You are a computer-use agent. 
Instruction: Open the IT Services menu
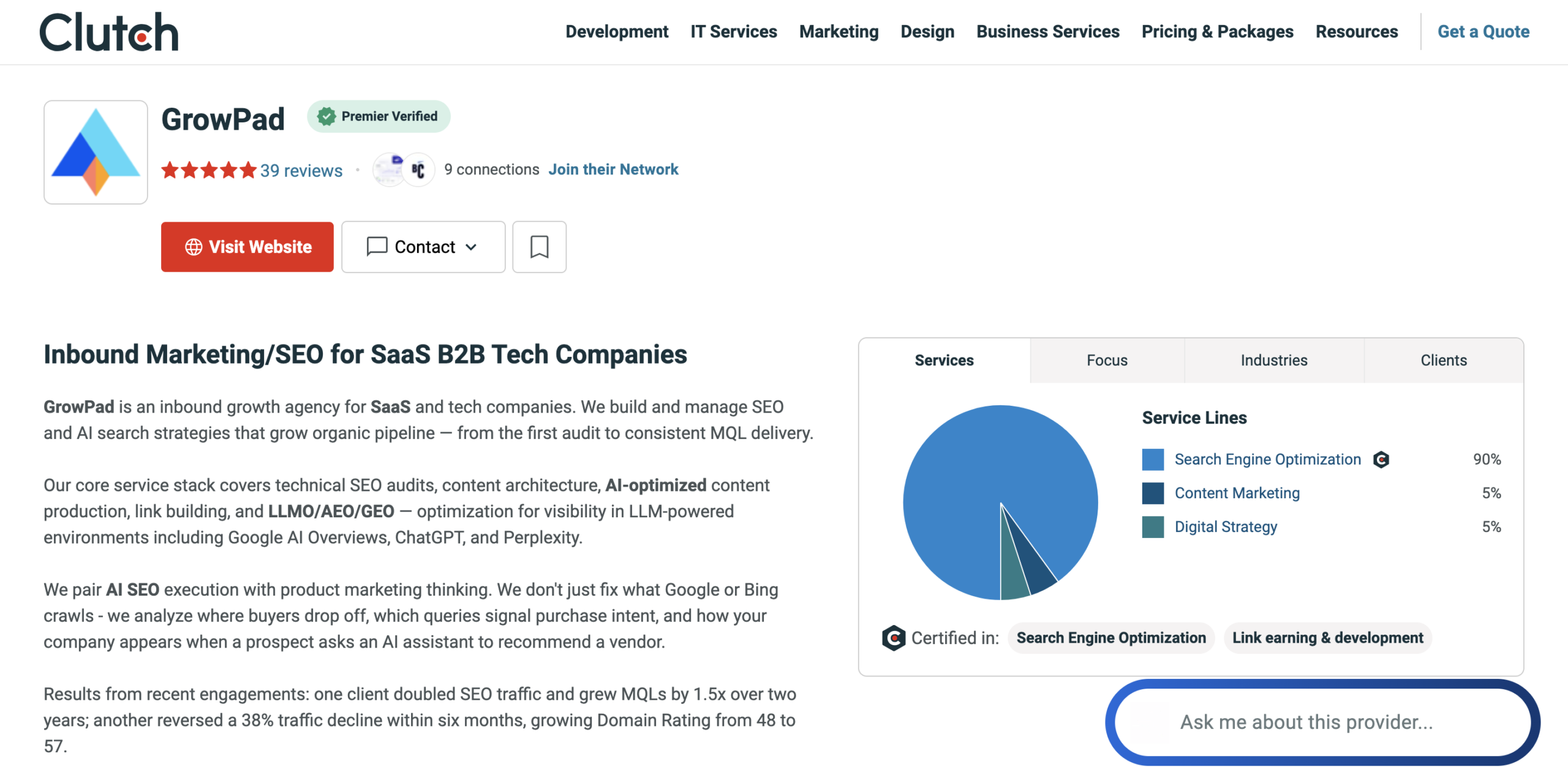click(734, 32)
